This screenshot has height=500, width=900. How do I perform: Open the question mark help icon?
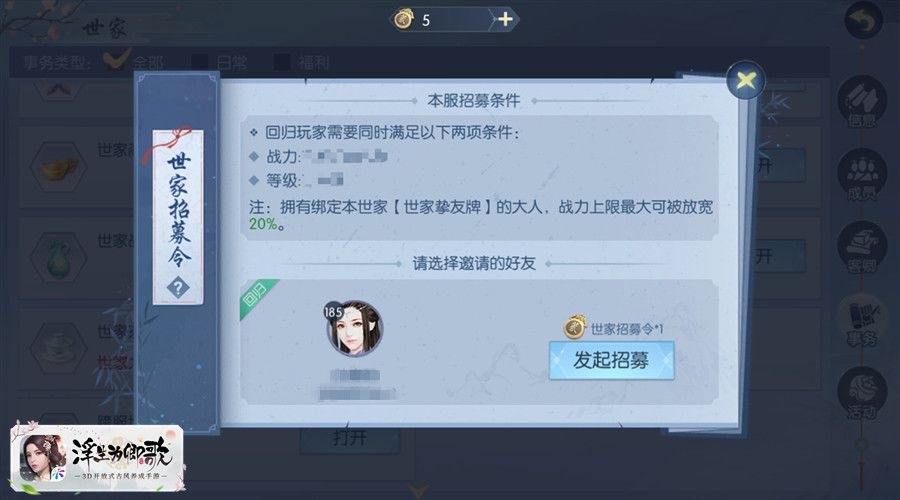178,287
